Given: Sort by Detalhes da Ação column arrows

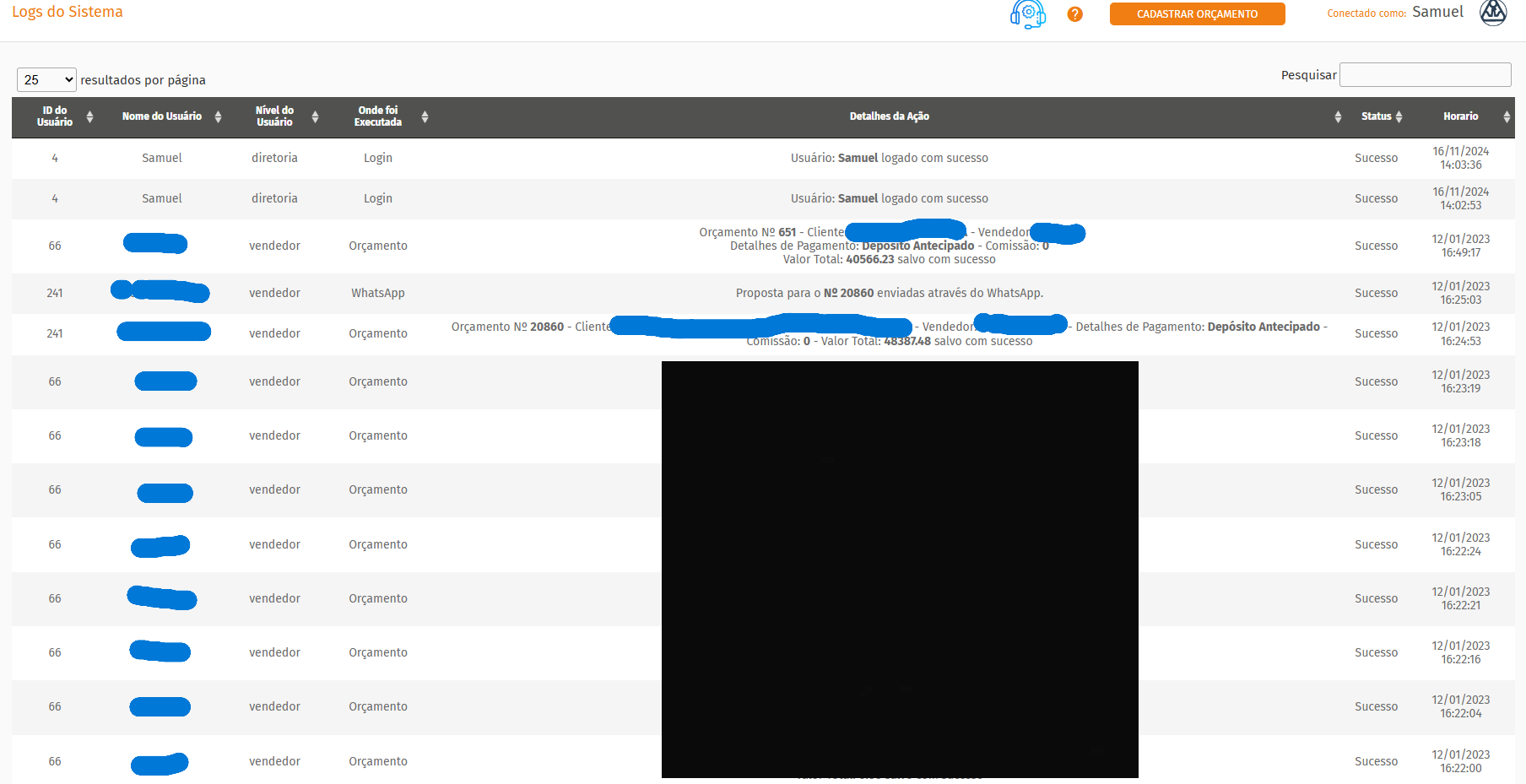Looking at the screenshot, I should click(x=1338, y=116).
